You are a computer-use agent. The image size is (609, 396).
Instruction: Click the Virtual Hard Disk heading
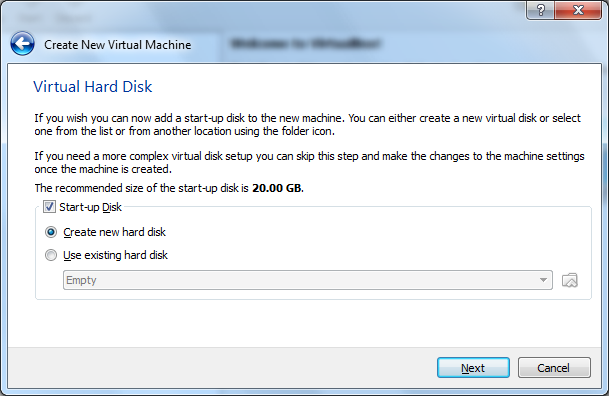92,86
